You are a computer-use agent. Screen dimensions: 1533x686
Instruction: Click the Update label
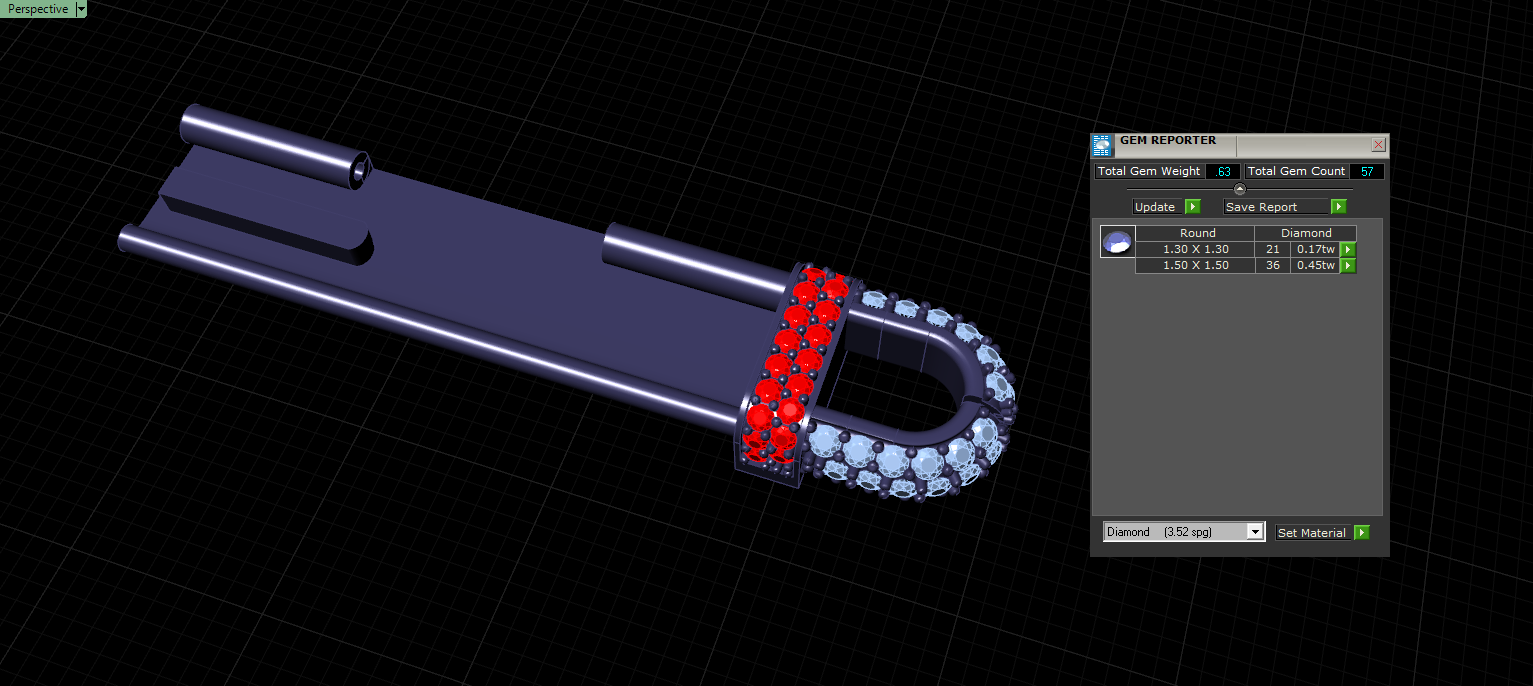(x=1157, y=207)
